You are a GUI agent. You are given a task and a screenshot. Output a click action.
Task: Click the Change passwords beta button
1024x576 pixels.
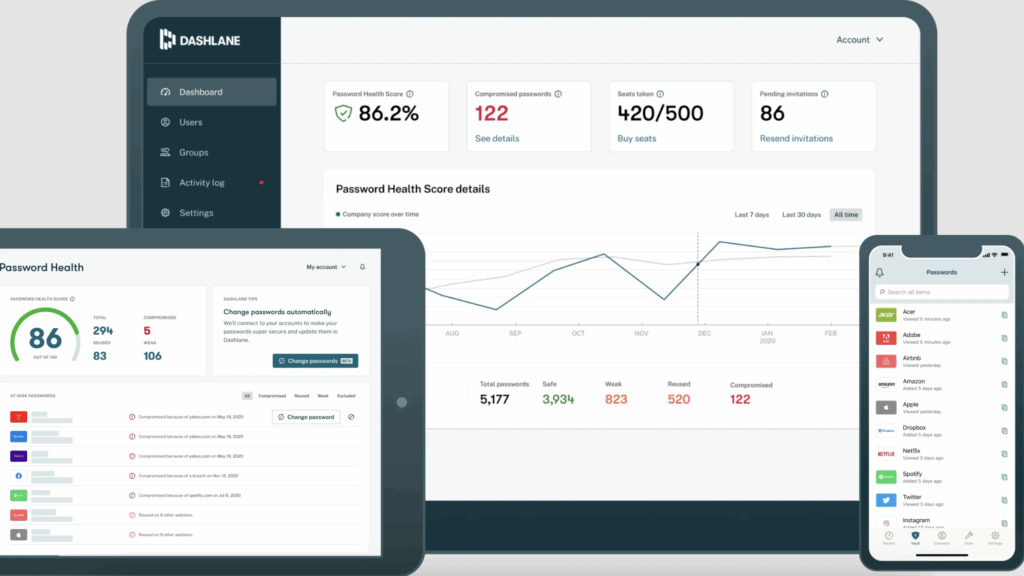315,360
